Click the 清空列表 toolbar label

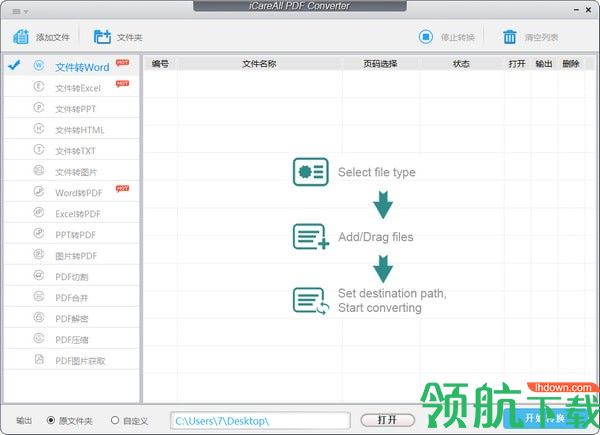click(x=541, y=37)
